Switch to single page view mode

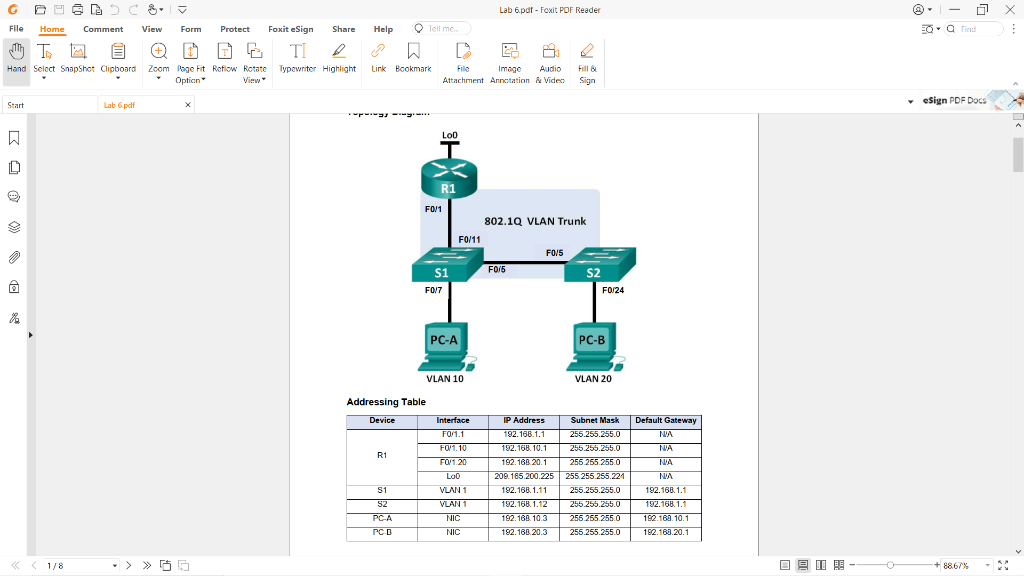[786, 565]
